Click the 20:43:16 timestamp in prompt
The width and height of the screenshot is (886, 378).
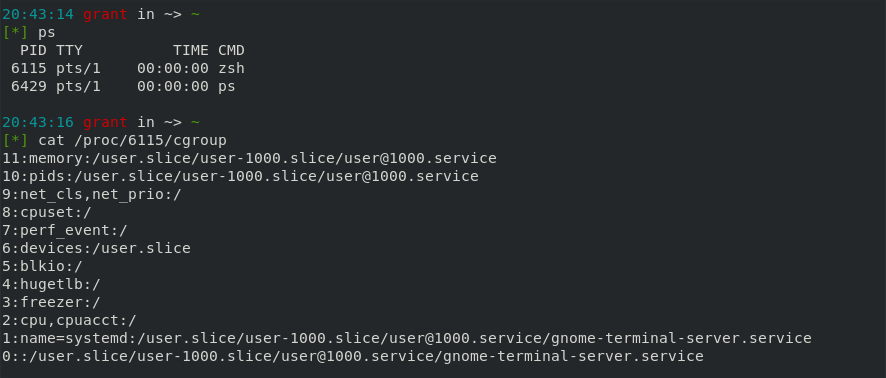click(38, 123)
